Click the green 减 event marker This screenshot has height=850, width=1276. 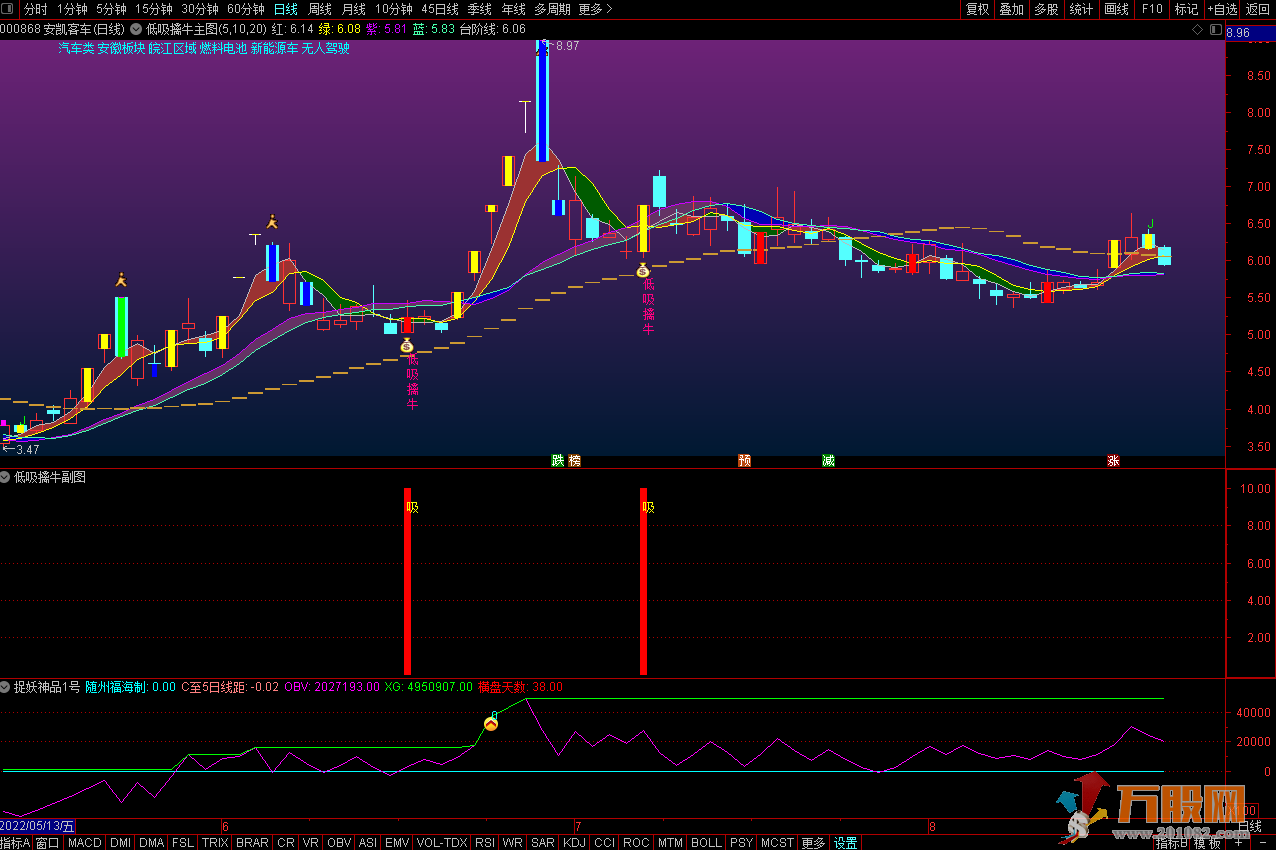pos(828,461)
